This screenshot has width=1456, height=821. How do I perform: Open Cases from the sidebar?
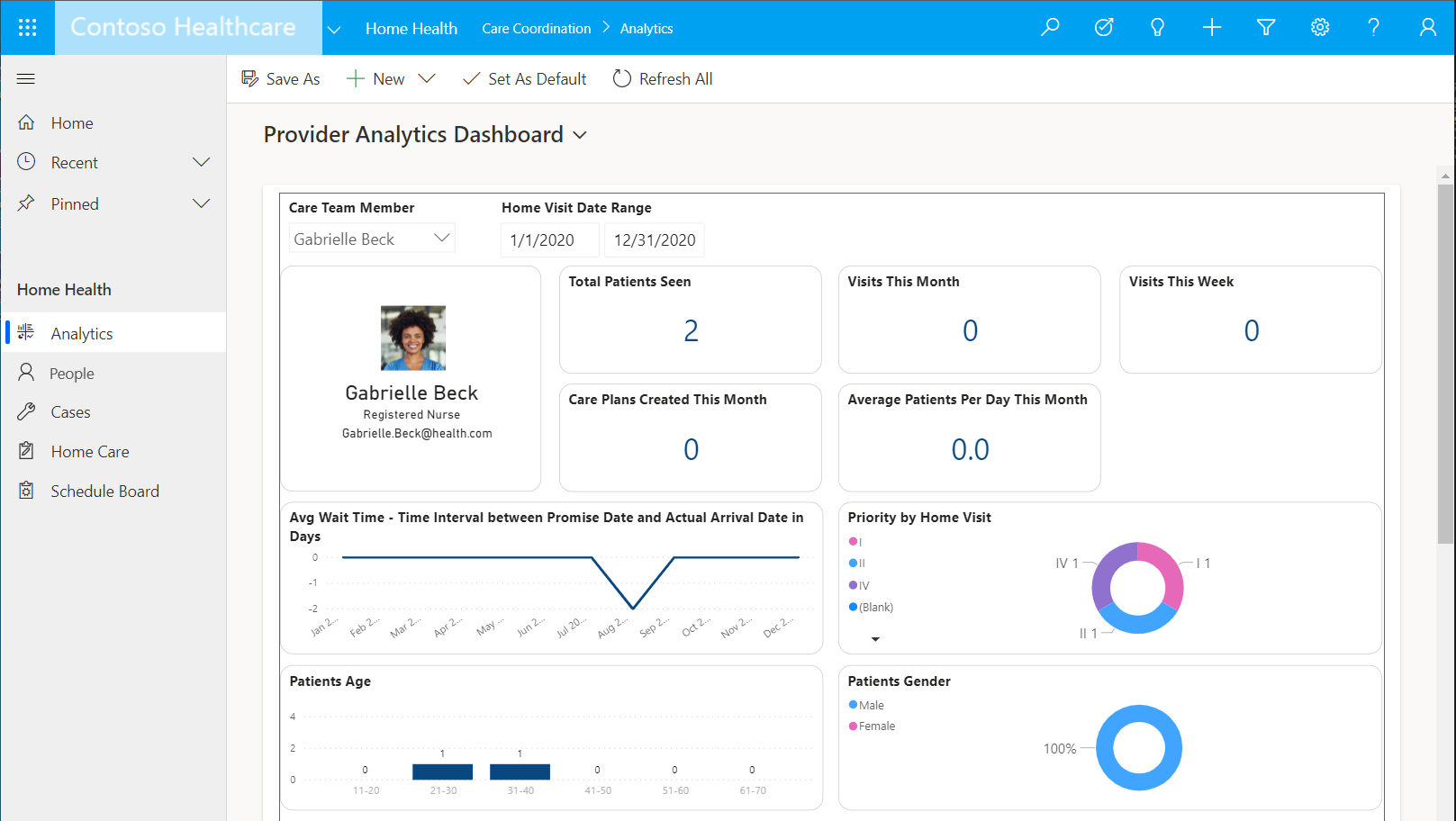(70, 411)
